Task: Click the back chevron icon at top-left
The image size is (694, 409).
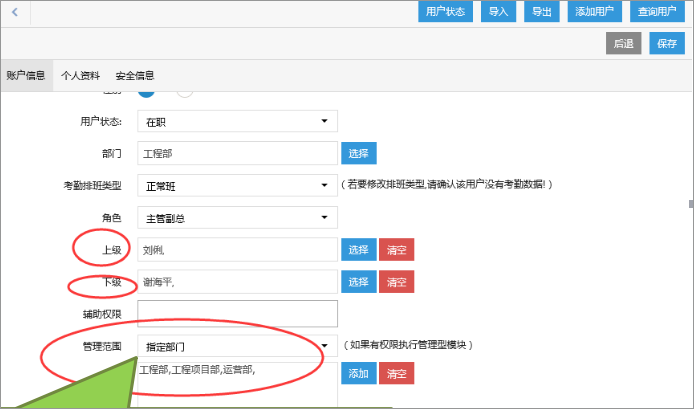Action: tap(15, 12)
